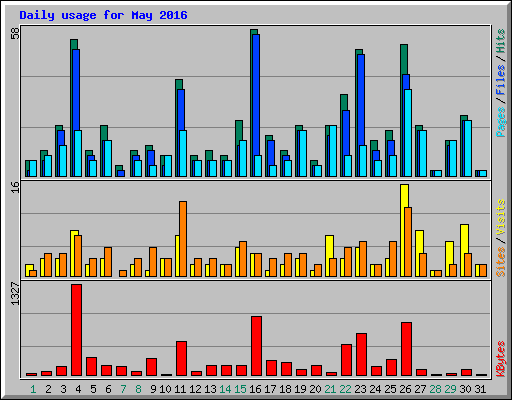The width and height of the screenshot is (512, 400).
Task: Click day 11 on the x-axis
Action: (180, 389)
